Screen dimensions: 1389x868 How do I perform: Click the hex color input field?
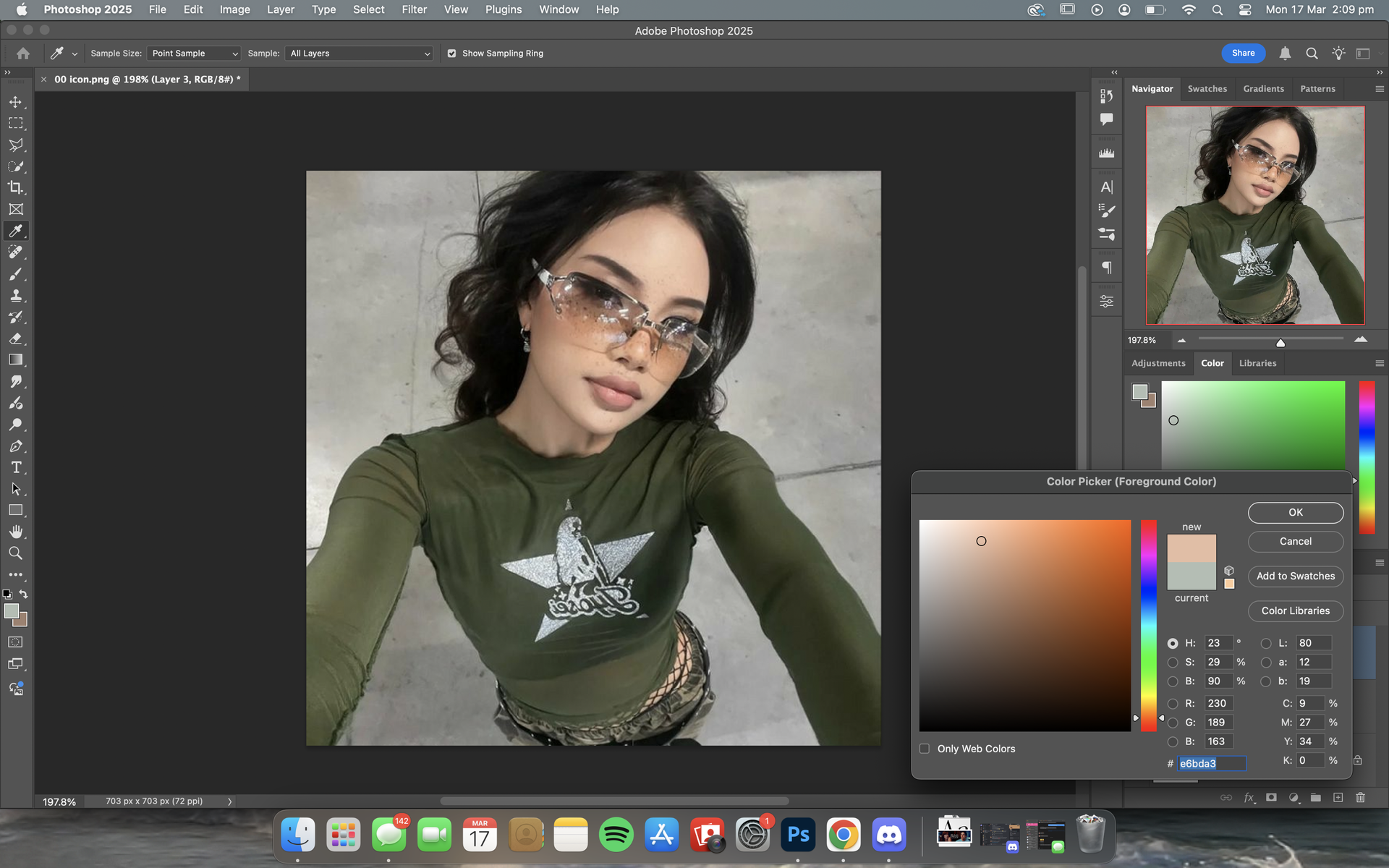pyautogui.click(x=1212, y=763)
